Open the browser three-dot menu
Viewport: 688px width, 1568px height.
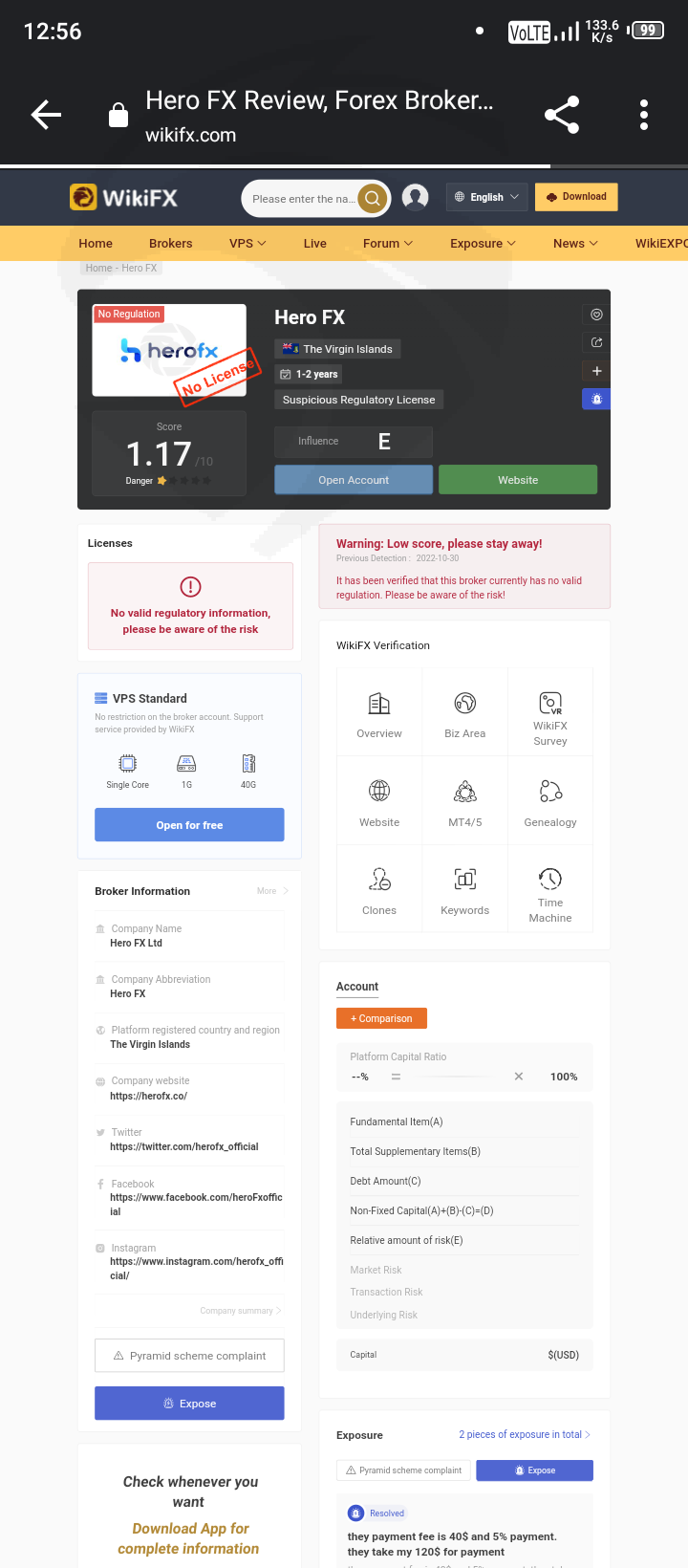coord(644,115)
